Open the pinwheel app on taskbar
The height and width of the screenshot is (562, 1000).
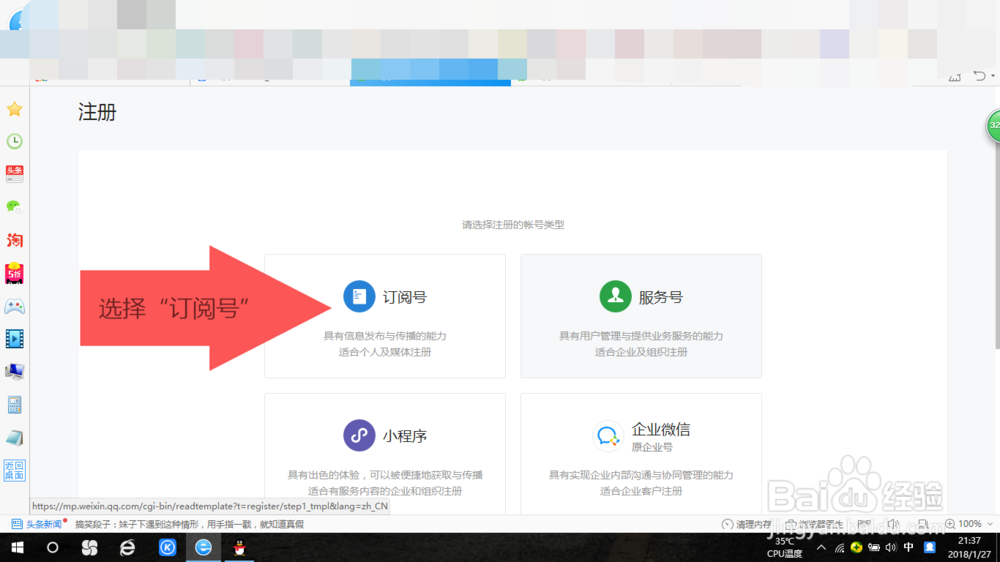click(x=89, y=548)
